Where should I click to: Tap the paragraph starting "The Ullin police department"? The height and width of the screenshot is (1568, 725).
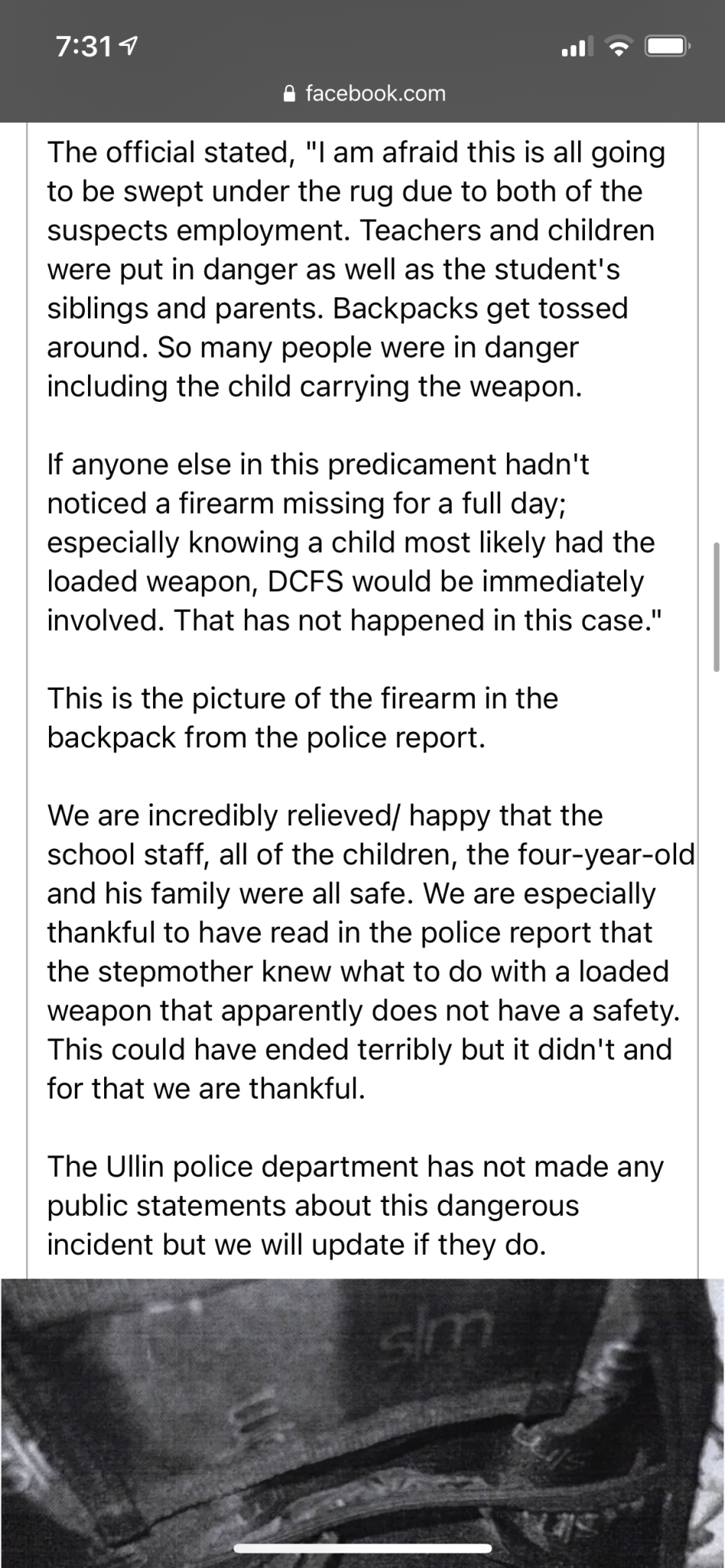pos(354,1206)
